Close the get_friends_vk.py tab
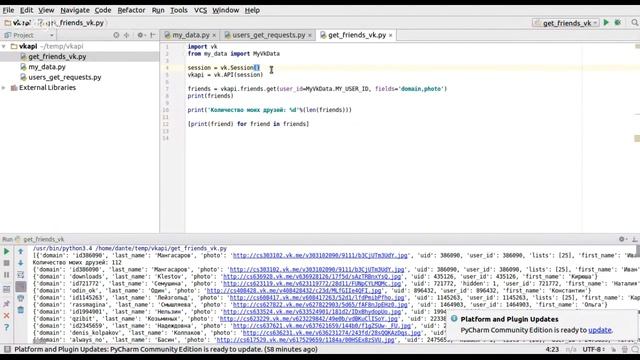This screenshot has width=640, height=360. pyautogui.click(x=391, y=36)
